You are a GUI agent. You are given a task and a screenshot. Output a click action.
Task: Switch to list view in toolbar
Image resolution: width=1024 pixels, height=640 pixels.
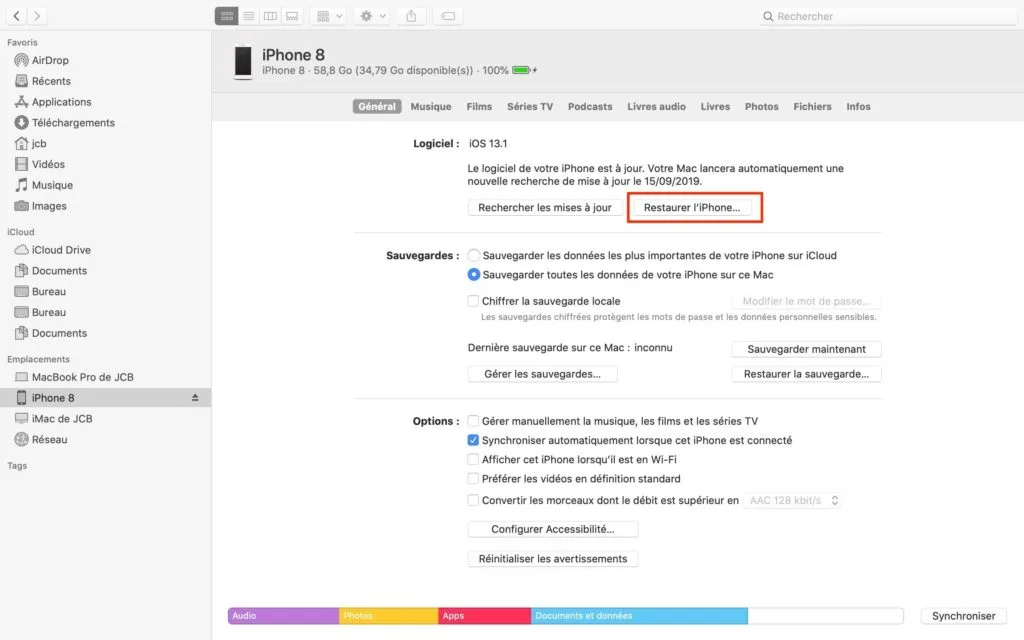pos(248,16)
